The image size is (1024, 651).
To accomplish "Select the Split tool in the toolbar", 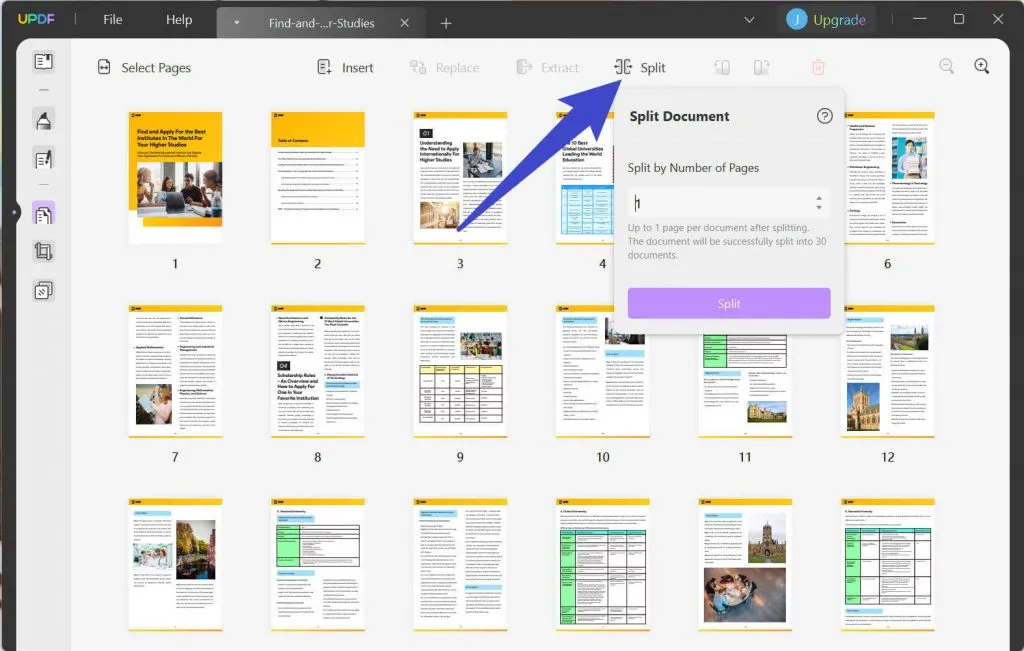I will point(640,67).
